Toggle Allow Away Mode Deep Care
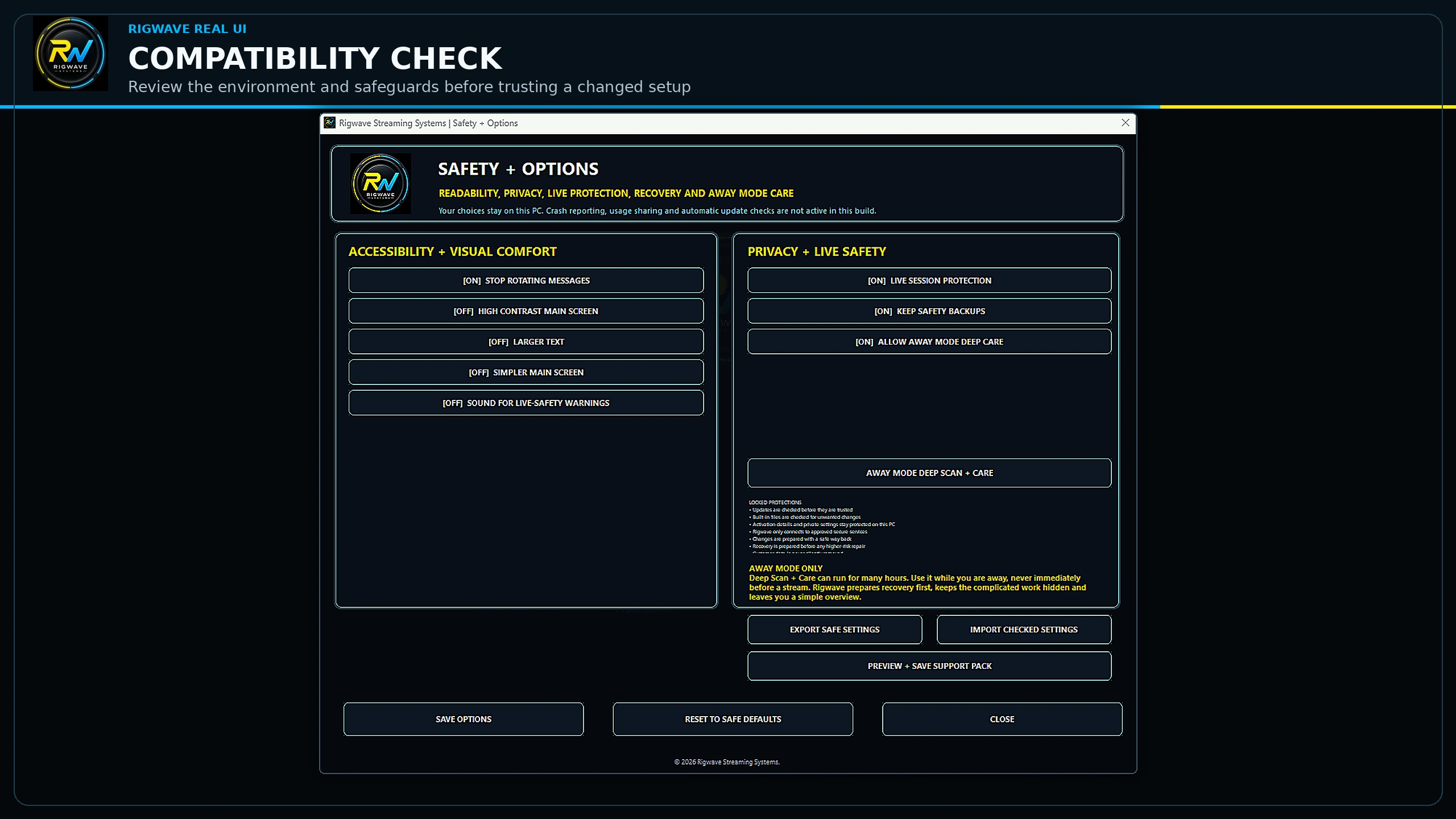 (929, 342)
